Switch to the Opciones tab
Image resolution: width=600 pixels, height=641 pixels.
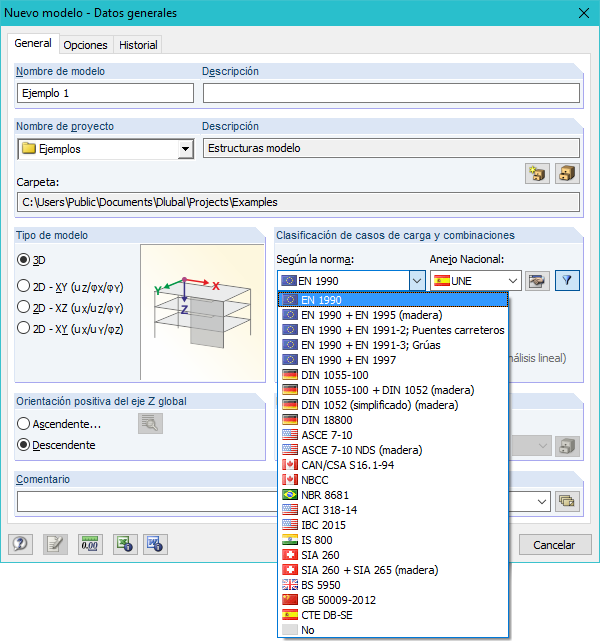85,45
